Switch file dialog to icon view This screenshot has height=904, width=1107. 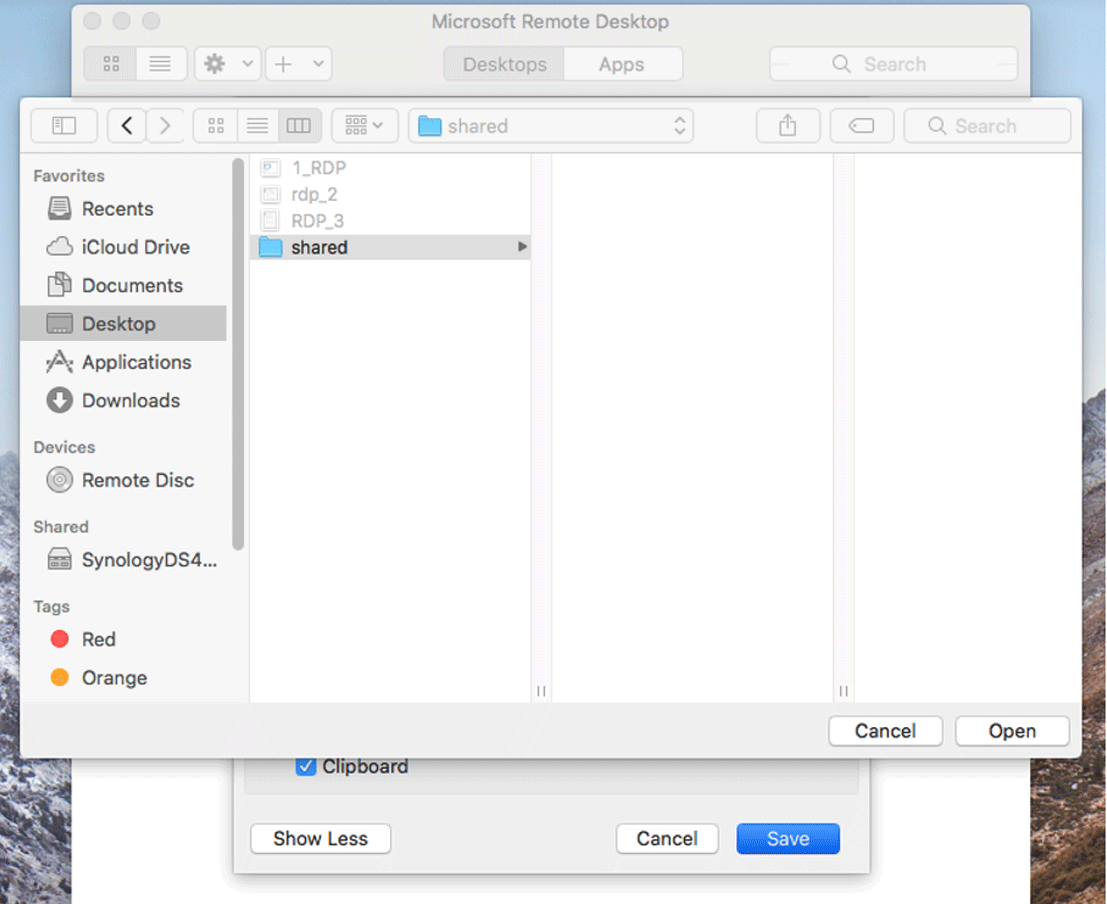click(216, 126)
